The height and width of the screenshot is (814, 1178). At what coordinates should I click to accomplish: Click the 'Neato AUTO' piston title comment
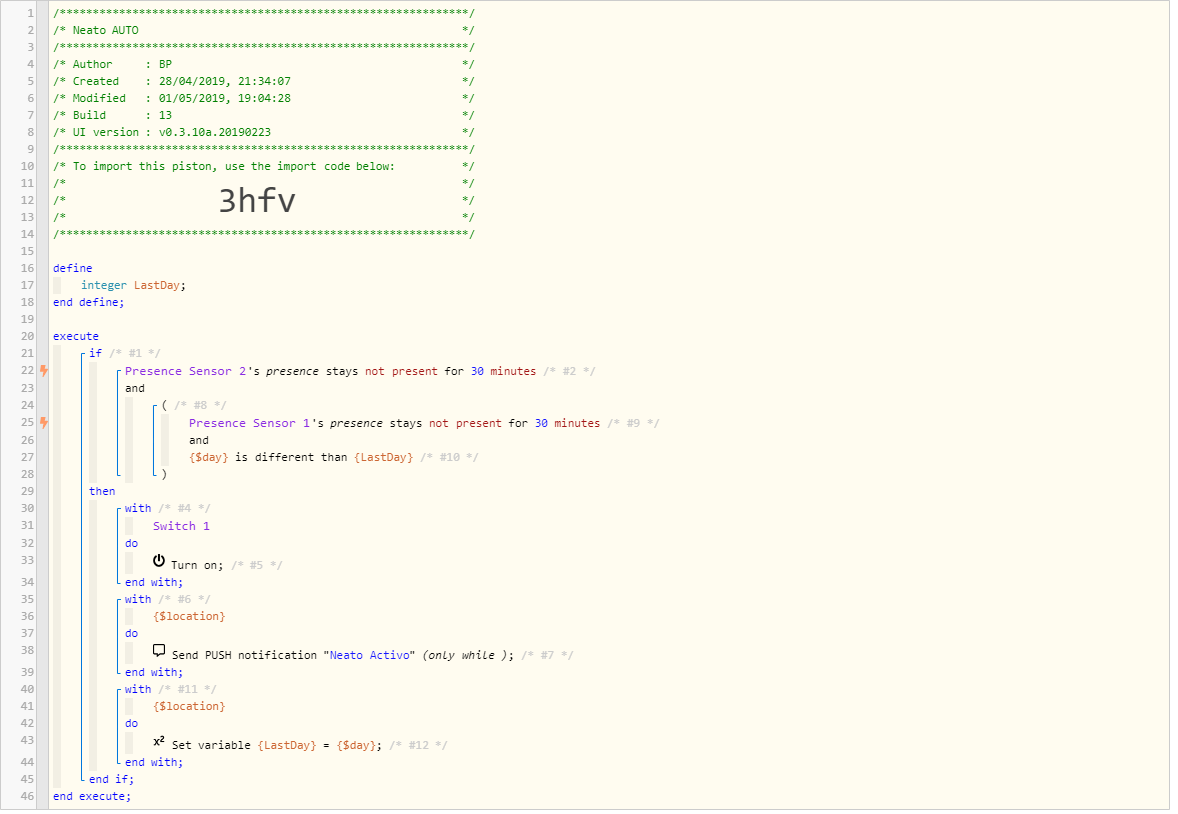point(105,30)
